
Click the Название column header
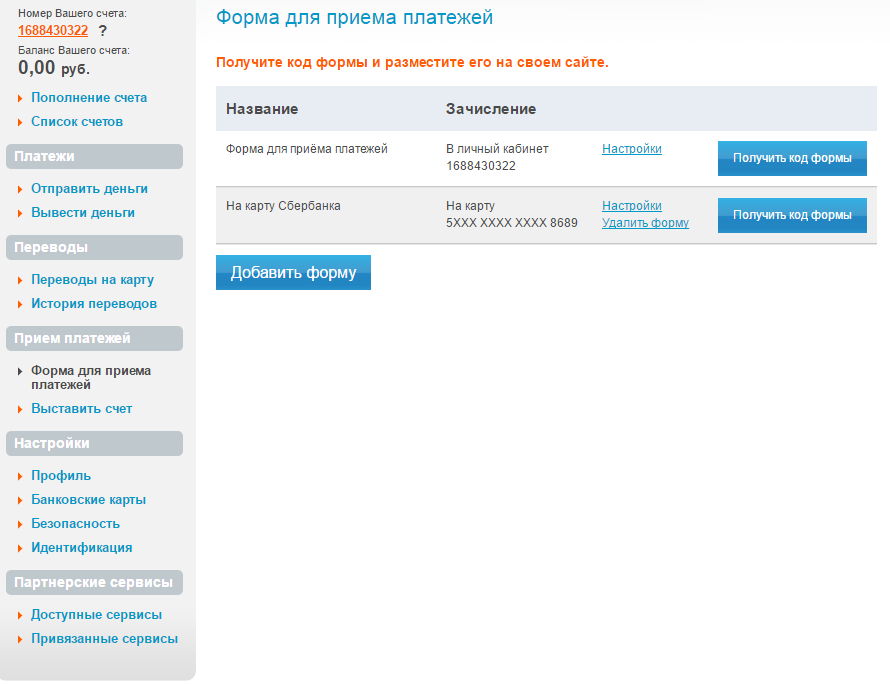[262, 109]
